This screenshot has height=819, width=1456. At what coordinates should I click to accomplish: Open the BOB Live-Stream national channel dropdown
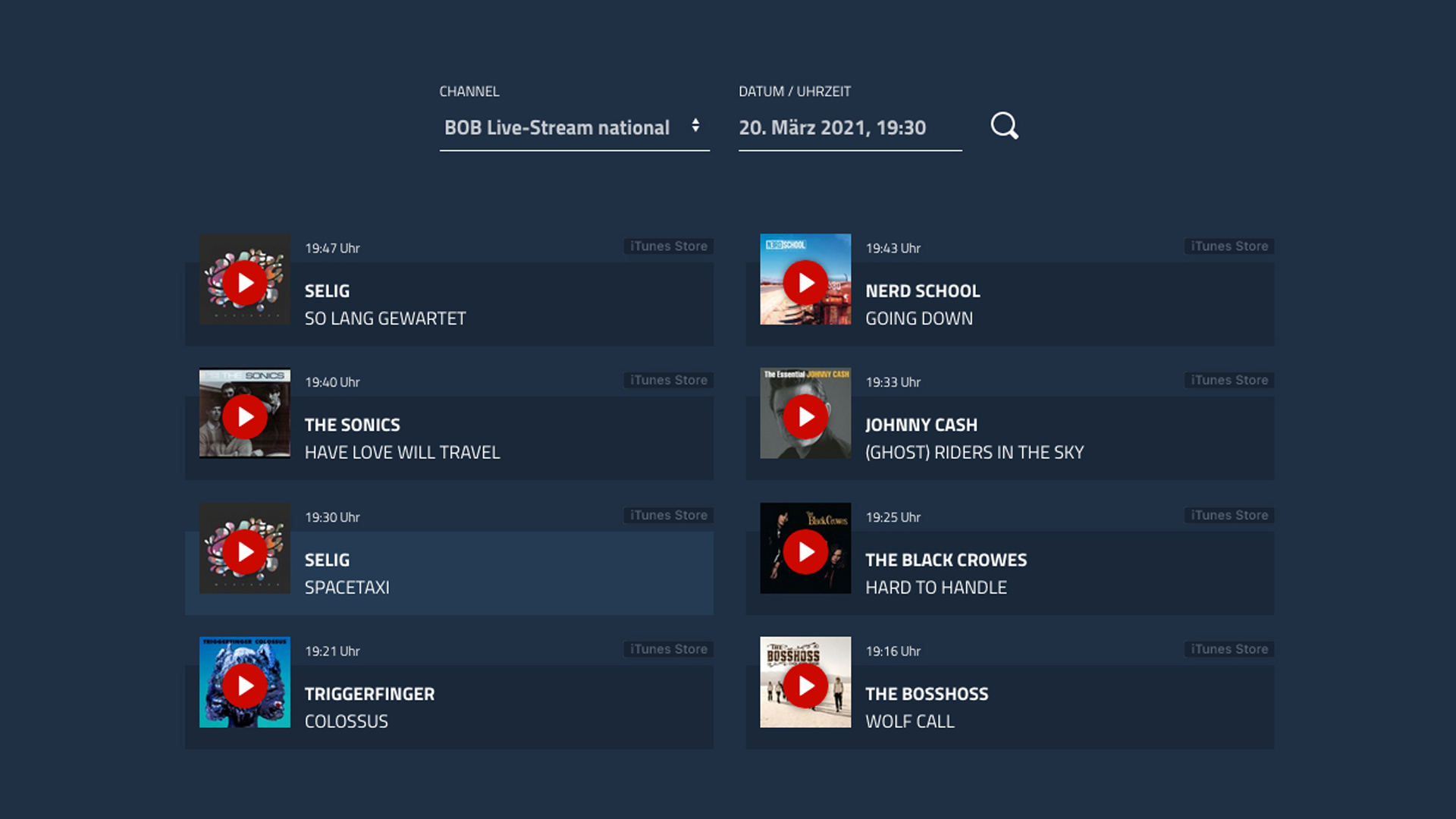click(x=574, y=127)
